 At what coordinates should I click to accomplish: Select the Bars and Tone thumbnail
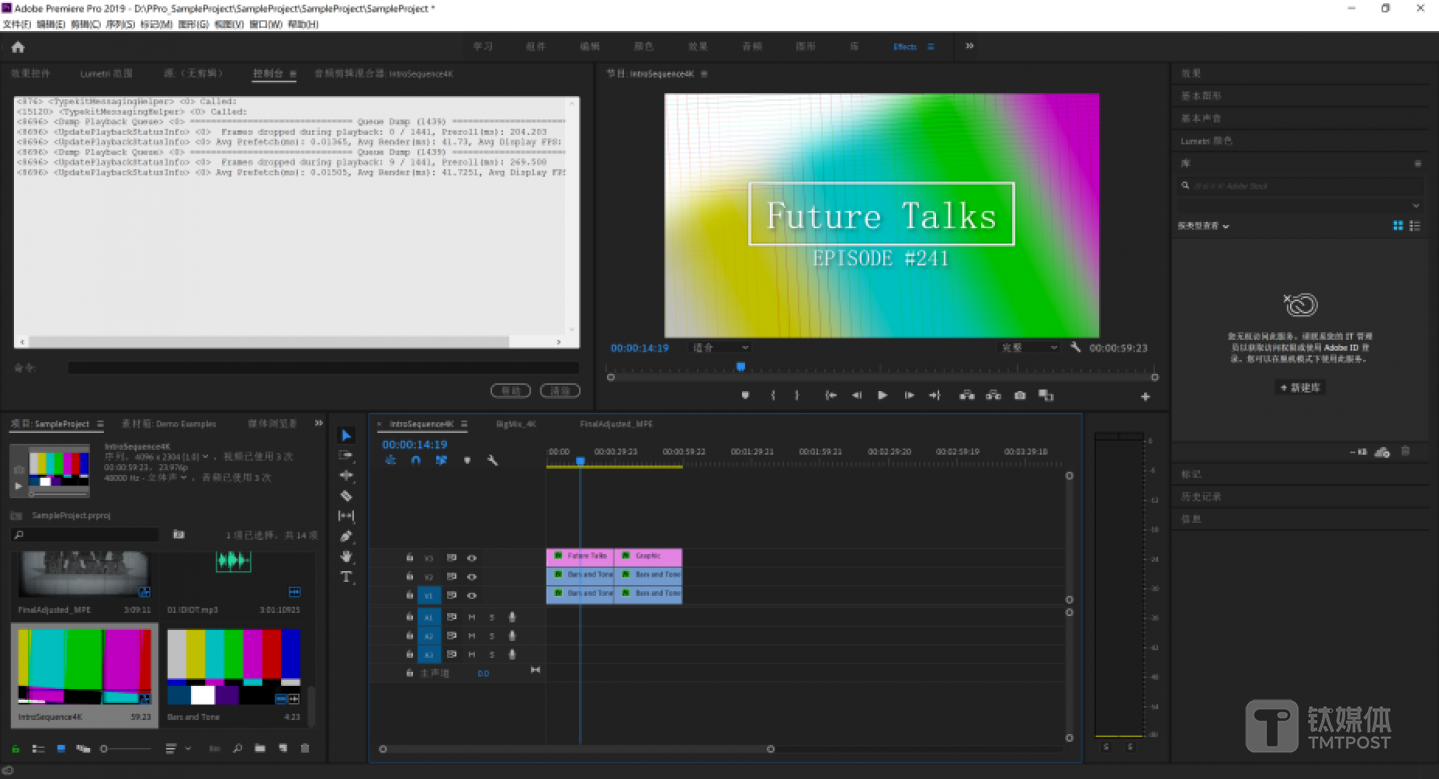point(233,666)
